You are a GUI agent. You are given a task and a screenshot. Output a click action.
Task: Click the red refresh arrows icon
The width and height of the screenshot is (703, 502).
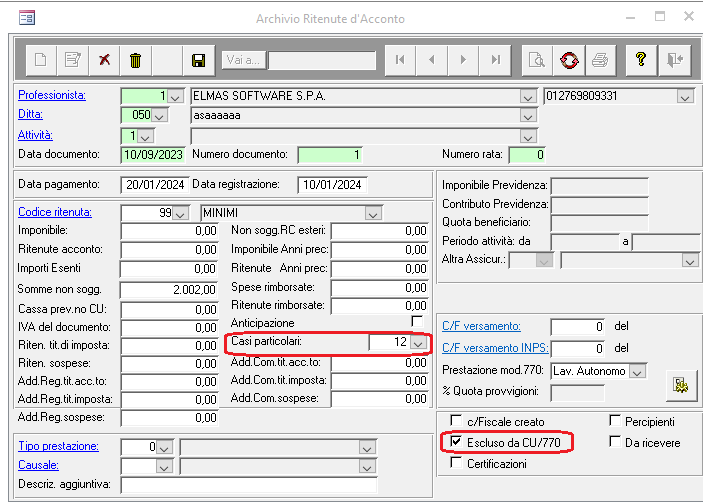tap(569, 60)
